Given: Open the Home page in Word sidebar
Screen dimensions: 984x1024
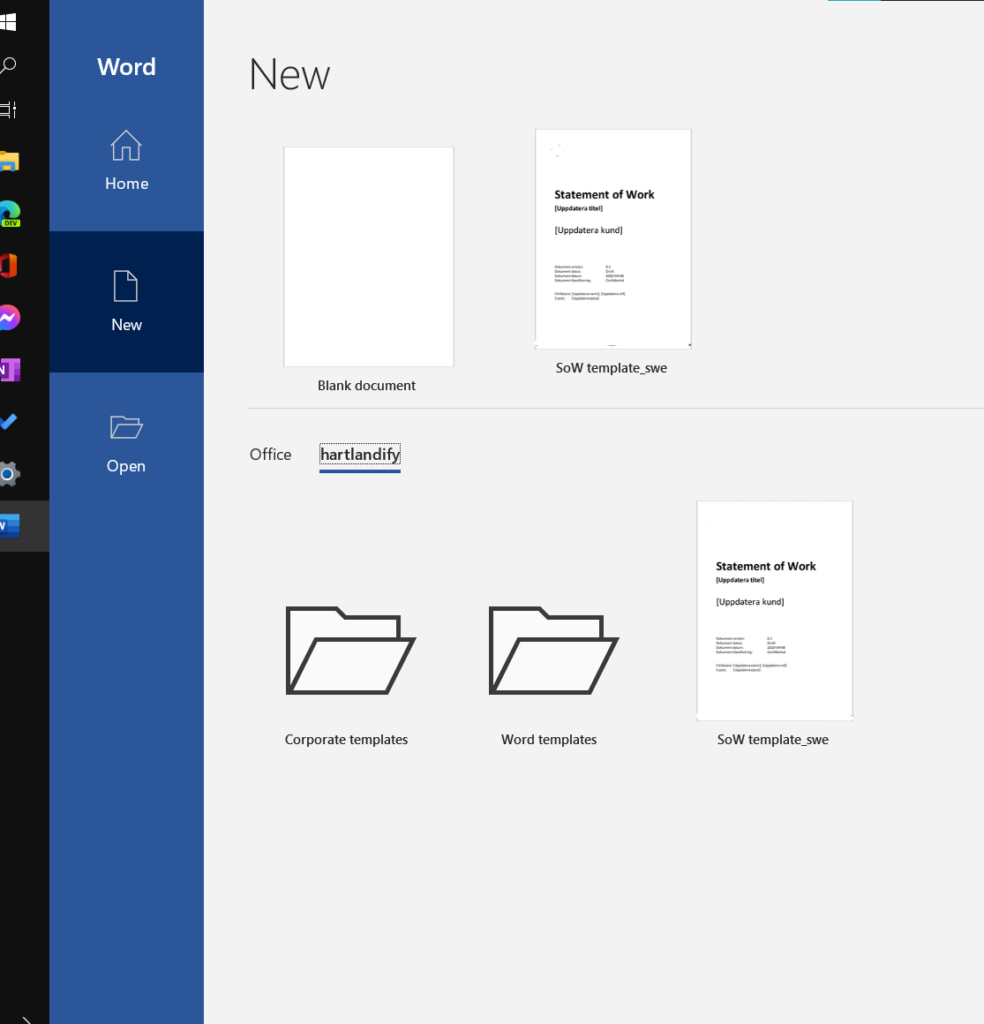Looking at the screenshot, I should point(126,161).
